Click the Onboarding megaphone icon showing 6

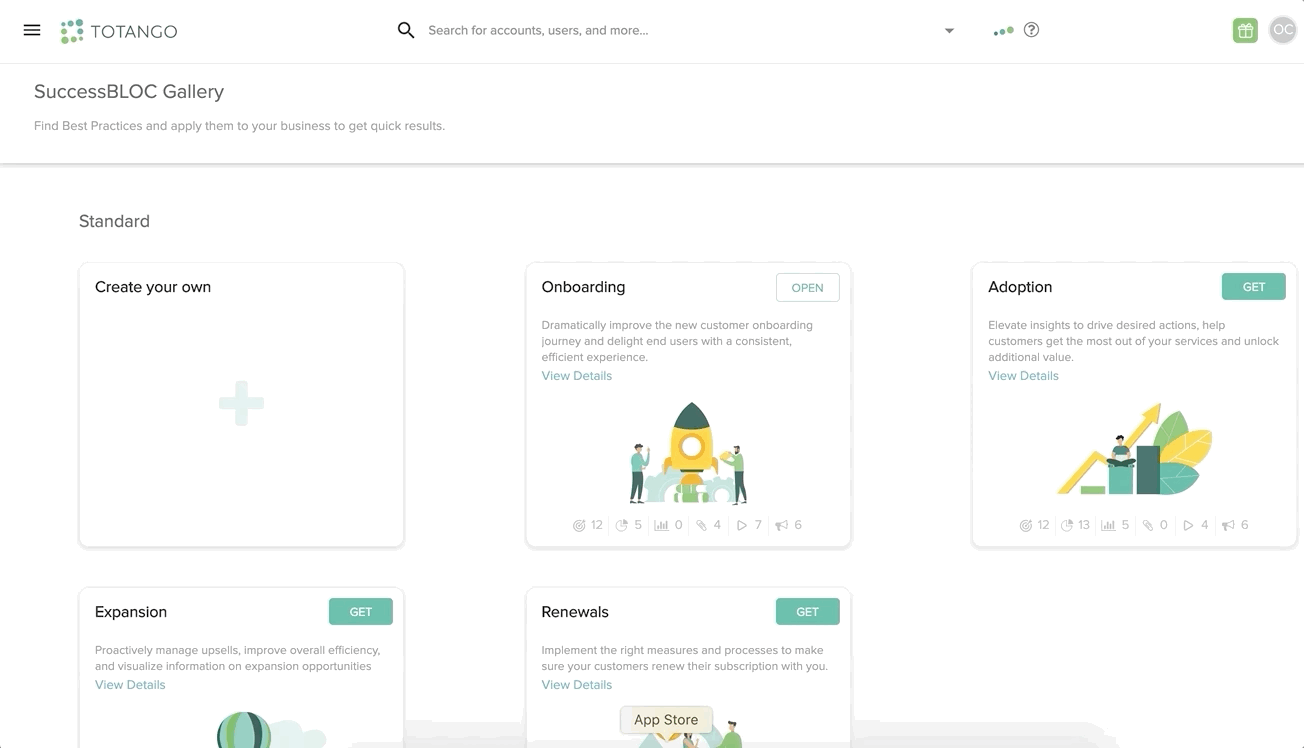[x=781, y=525]
